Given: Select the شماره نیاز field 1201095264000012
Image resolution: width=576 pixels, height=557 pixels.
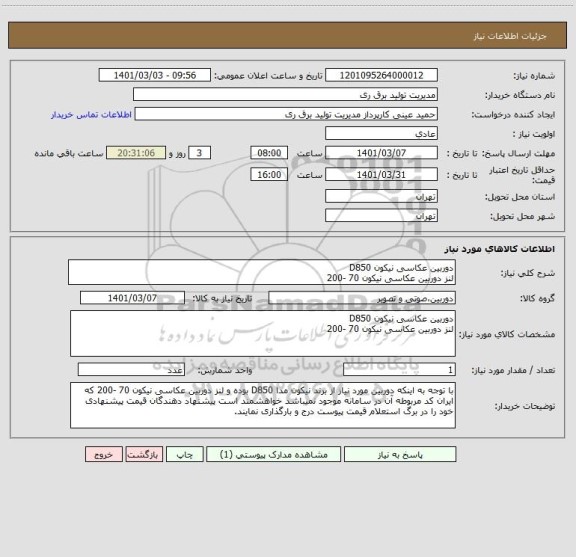Looking at the screenshot, I should [x=381, y=75].
